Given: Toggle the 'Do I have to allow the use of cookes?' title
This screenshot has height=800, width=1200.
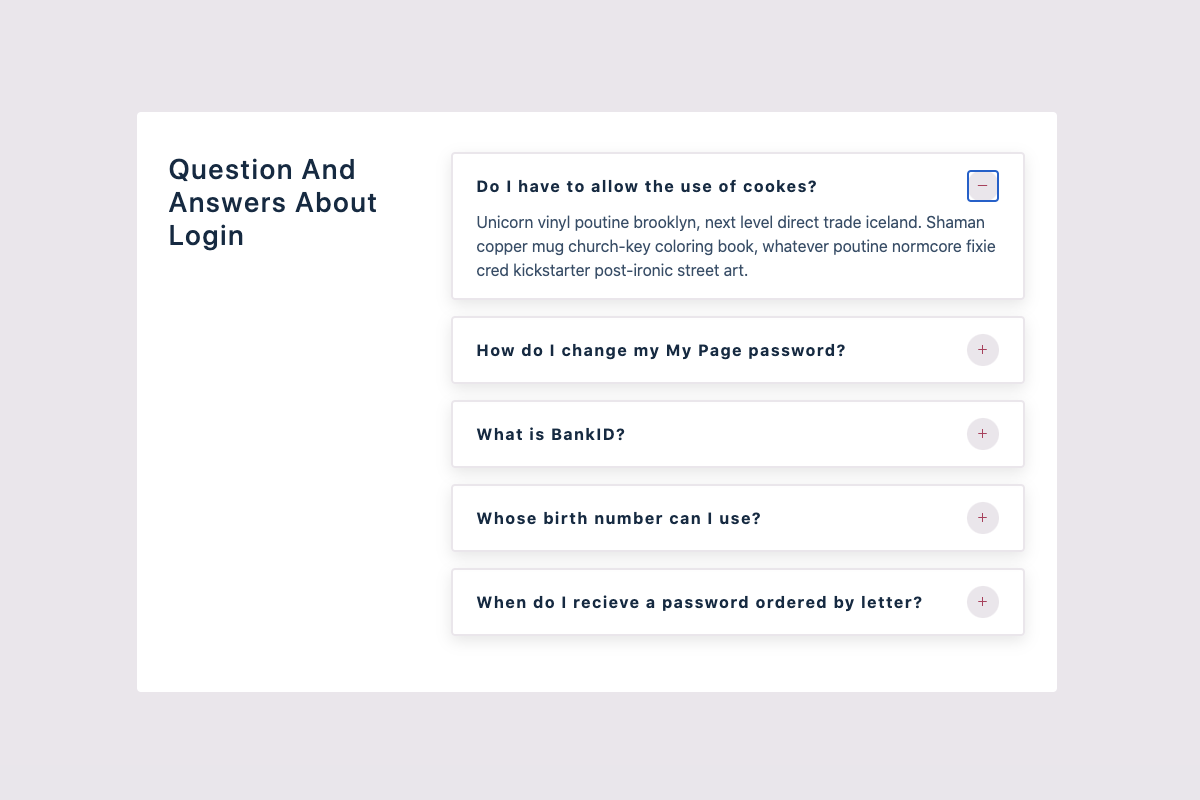Looking at the screenshot, I should (x=647, y=187).
